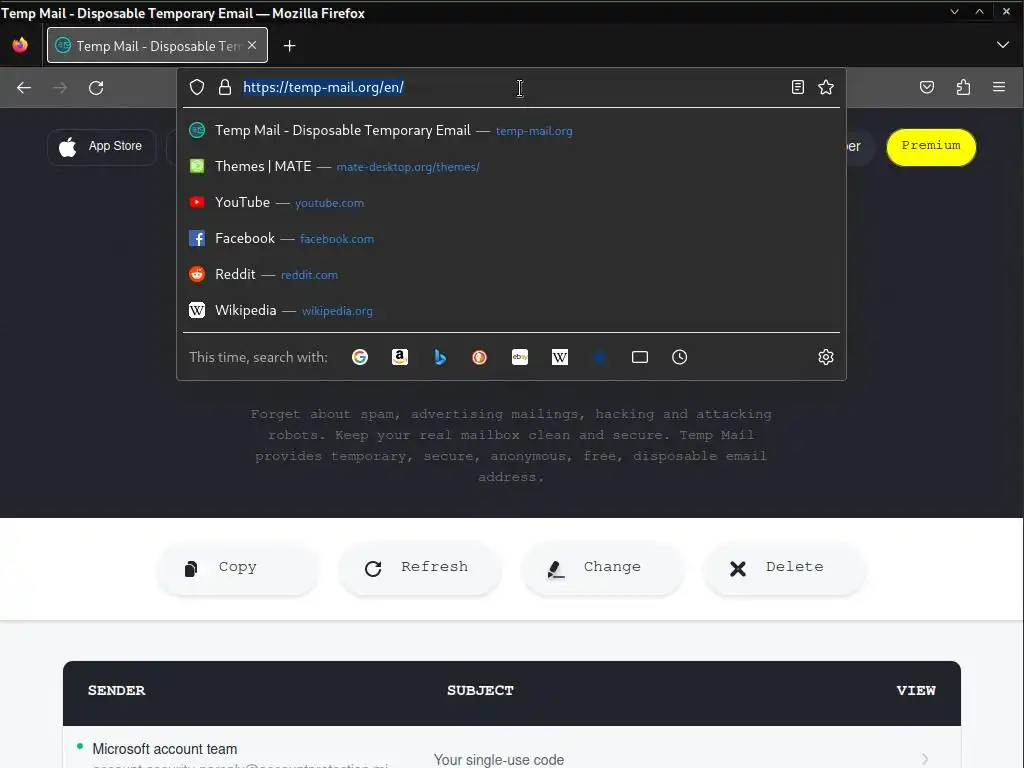The width and height of the screenshot is (1024, 768).
Task: Select Reddit suggestion
Action: (x=511, y=274)
